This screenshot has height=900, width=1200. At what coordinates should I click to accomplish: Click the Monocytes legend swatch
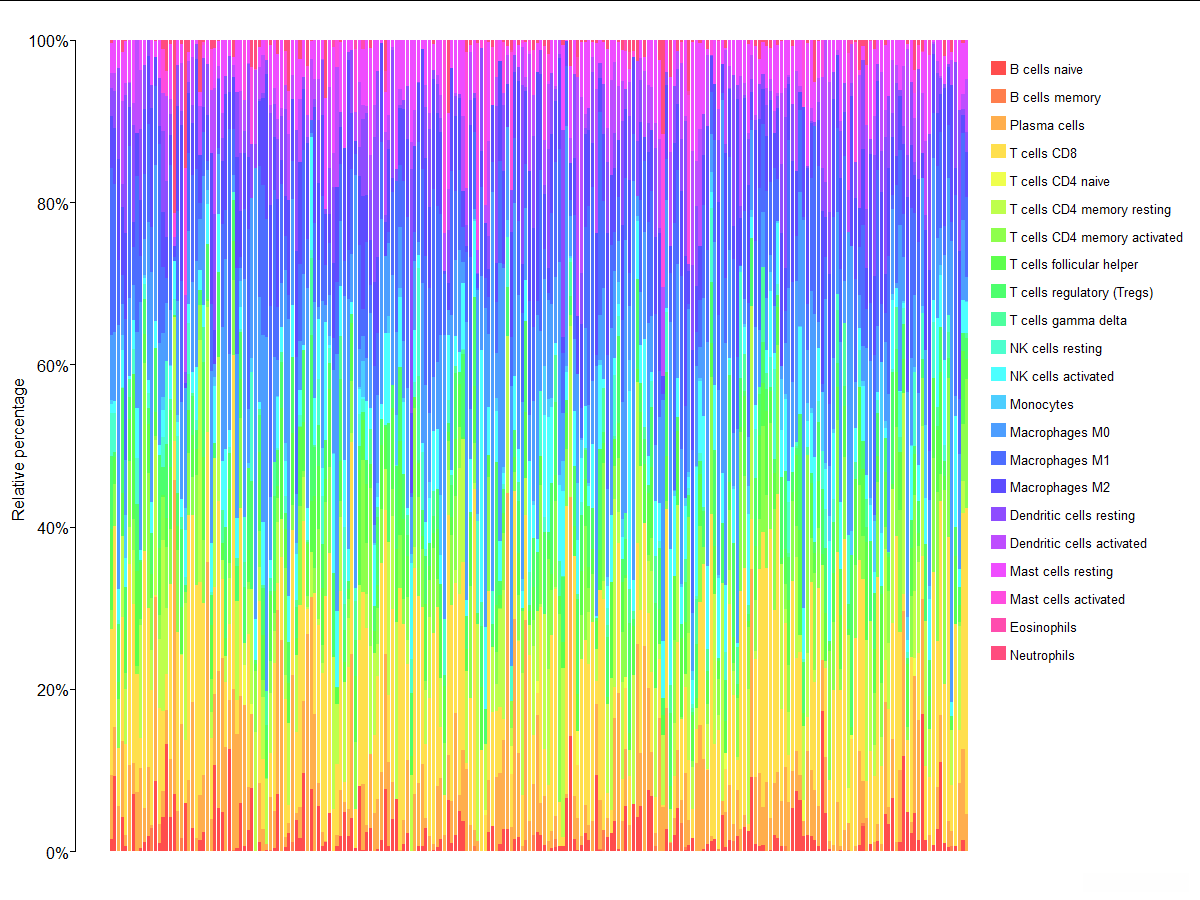pos(998,404)
